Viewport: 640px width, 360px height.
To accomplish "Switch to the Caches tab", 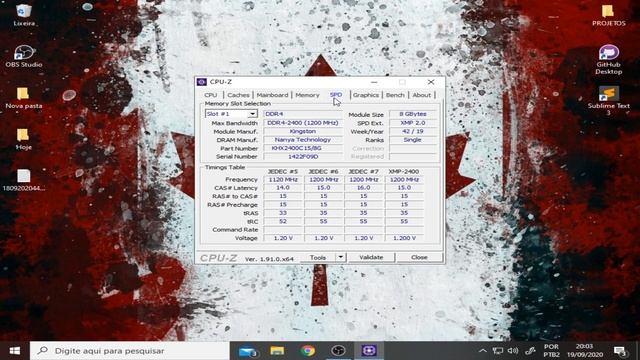I will click(238, 95).
